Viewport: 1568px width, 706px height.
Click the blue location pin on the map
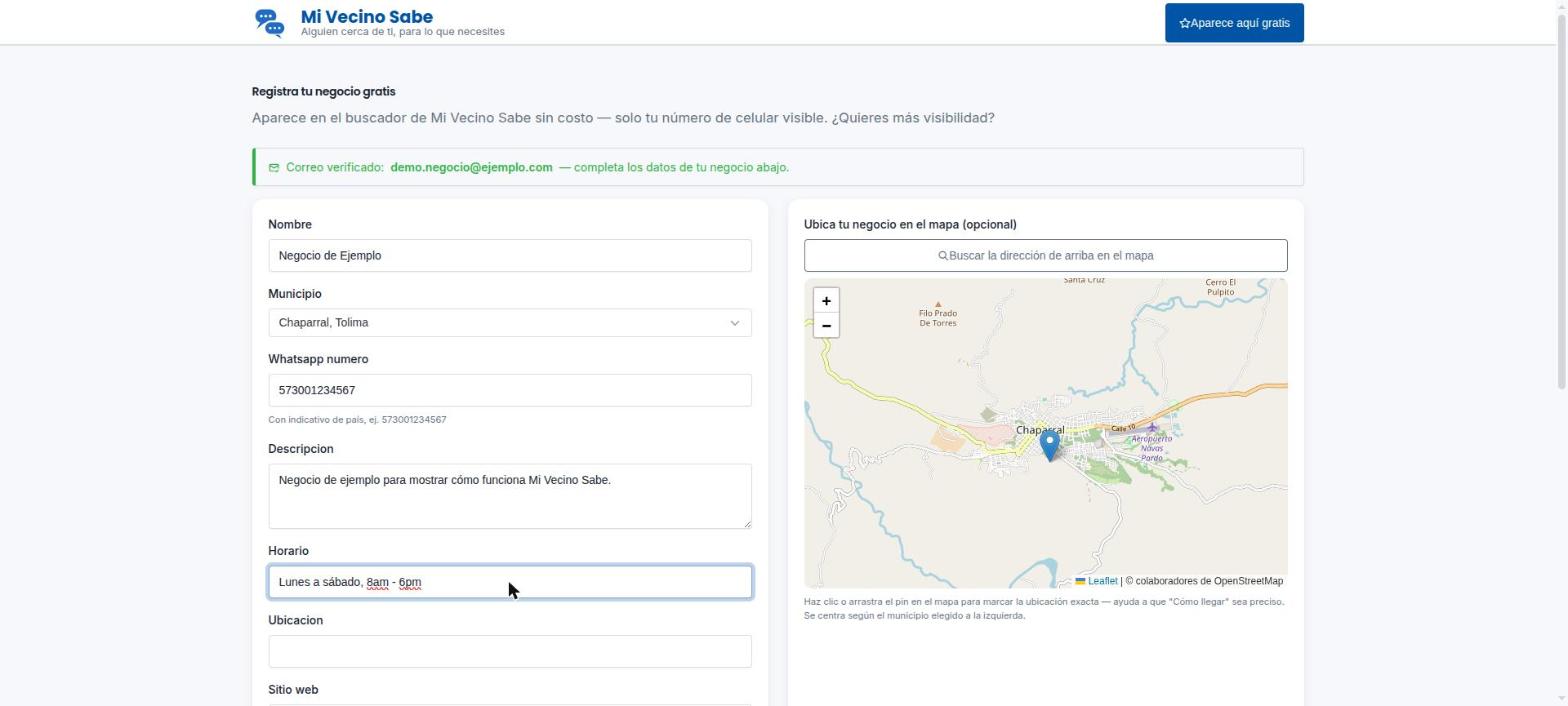pos(1049,446)
